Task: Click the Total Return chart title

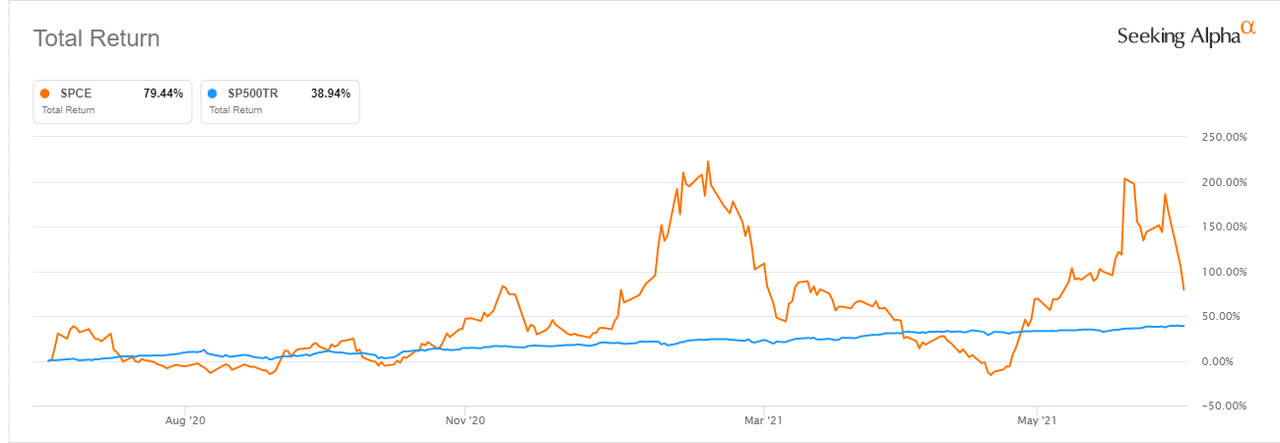Action: tap(97, 39)
